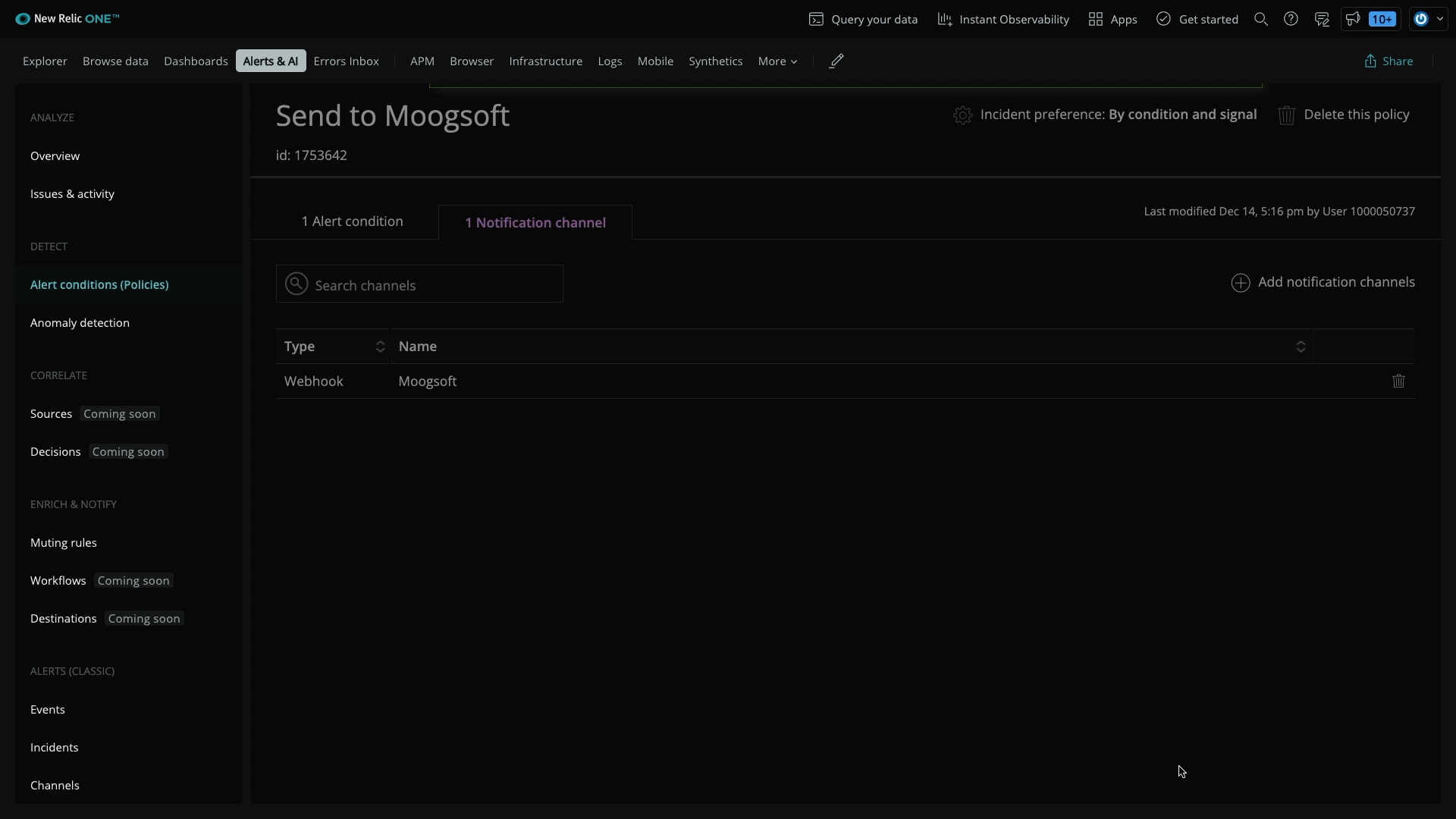Open Query your data
This screenshot has height=819, width=1456.
(x=863, y=20)
